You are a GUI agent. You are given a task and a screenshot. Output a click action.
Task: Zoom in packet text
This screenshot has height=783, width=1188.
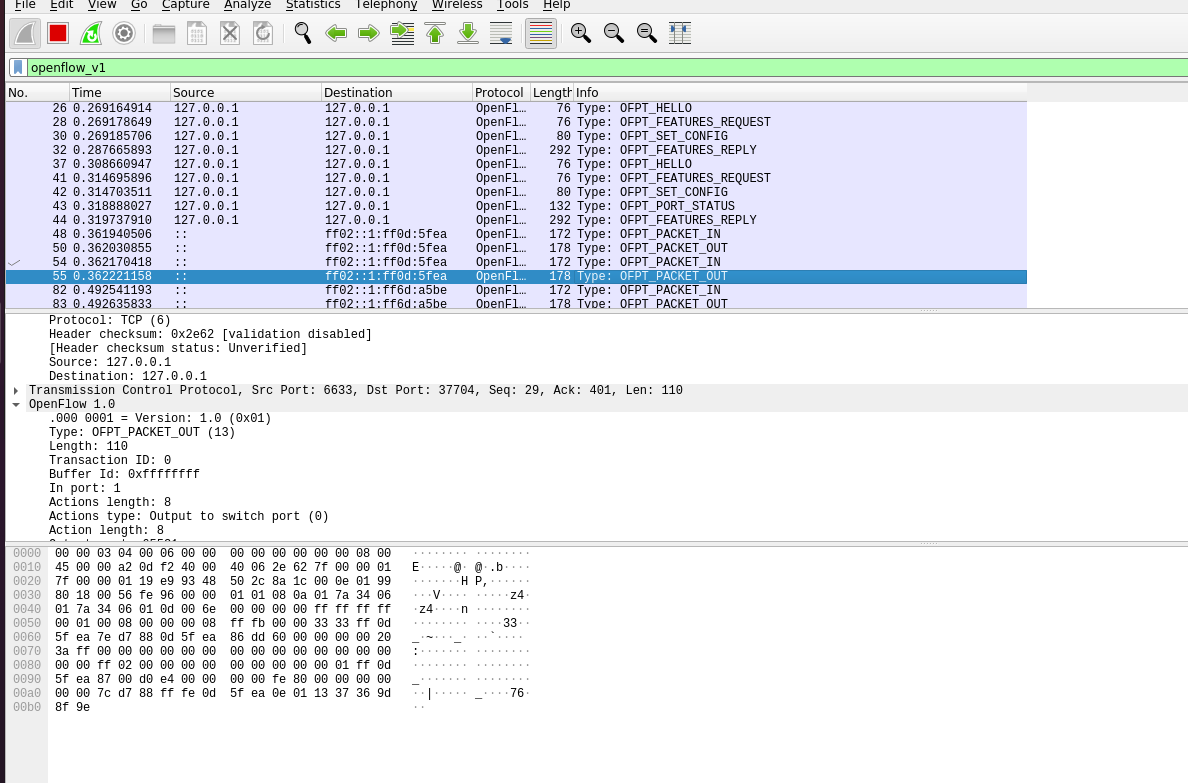(581, 33)
